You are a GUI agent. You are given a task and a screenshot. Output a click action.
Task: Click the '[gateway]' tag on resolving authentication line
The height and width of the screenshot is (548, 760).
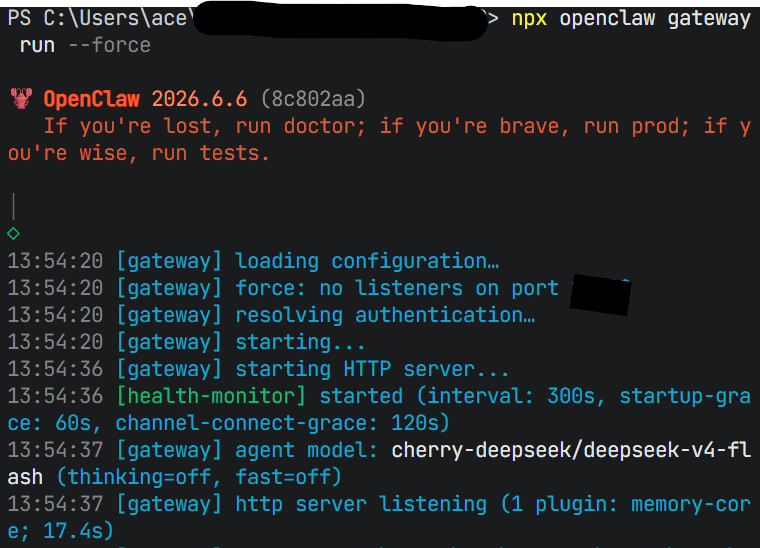click(169, 315)
